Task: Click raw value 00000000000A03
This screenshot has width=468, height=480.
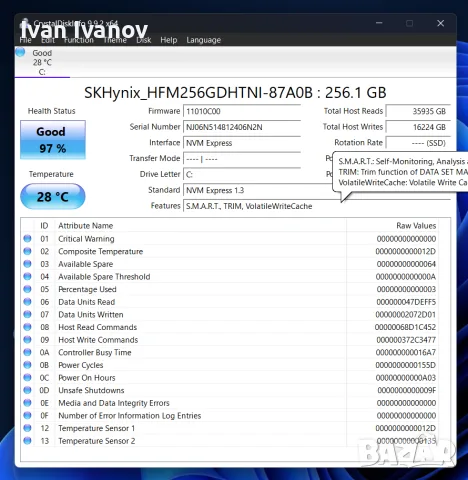Action: pos(406,378)
